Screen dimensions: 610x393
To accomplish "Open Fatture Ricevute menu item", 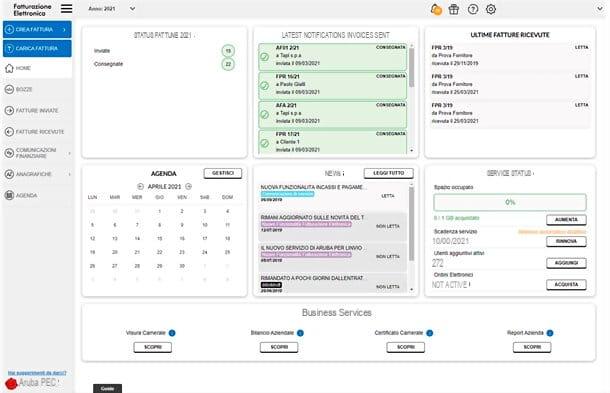I will [x=37, y=132].
